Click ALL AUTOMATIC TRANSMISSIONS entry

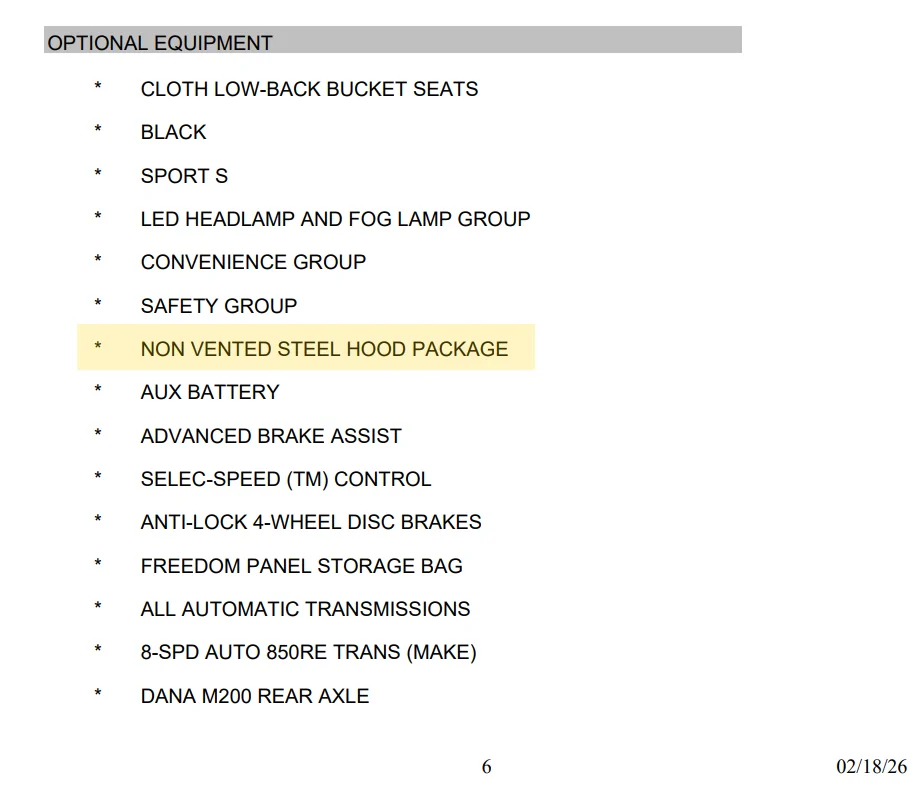click(305, 609)
